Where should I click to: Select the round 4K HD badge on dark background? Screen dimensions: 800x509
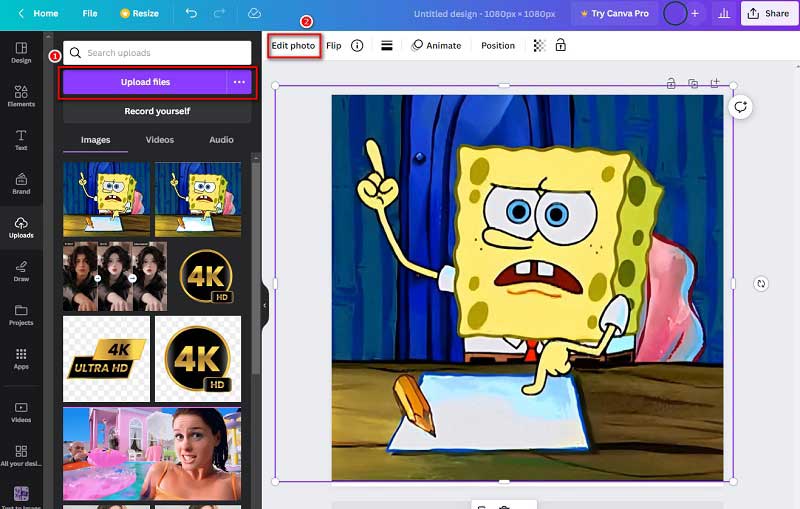pyautogui.click(x=206, y=276)
